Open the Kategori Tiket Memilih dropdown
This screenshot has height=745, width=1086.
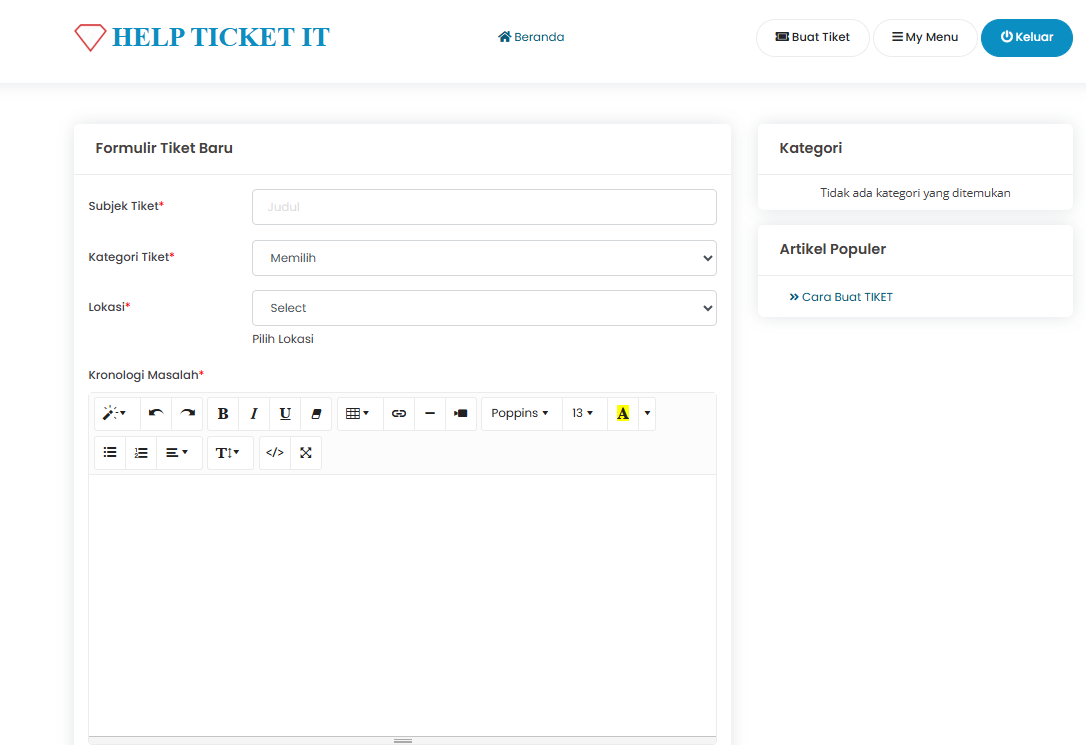[x=484, y=258]
